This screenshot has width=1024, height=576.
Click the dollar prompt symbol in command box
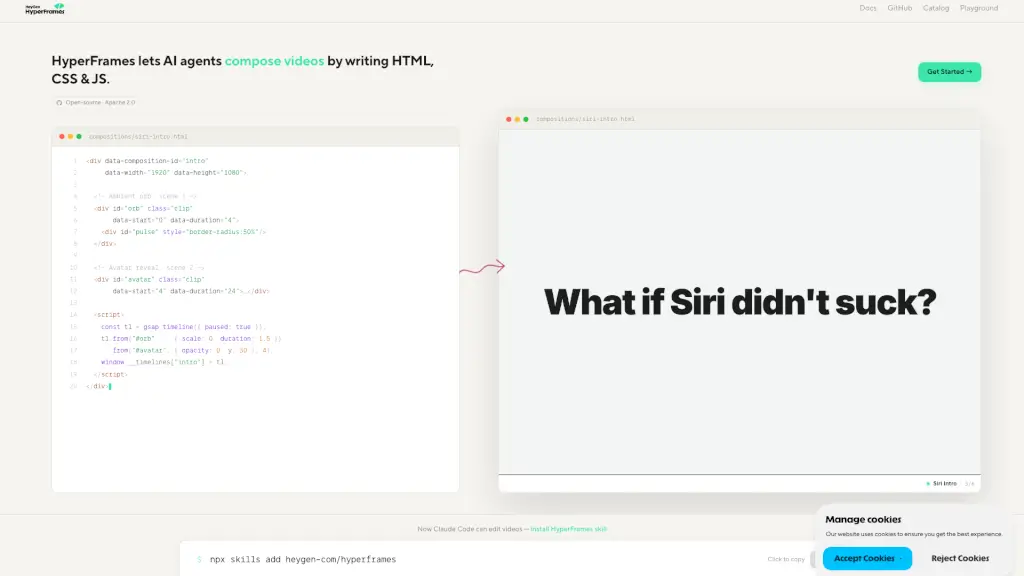tap(199, 560)
